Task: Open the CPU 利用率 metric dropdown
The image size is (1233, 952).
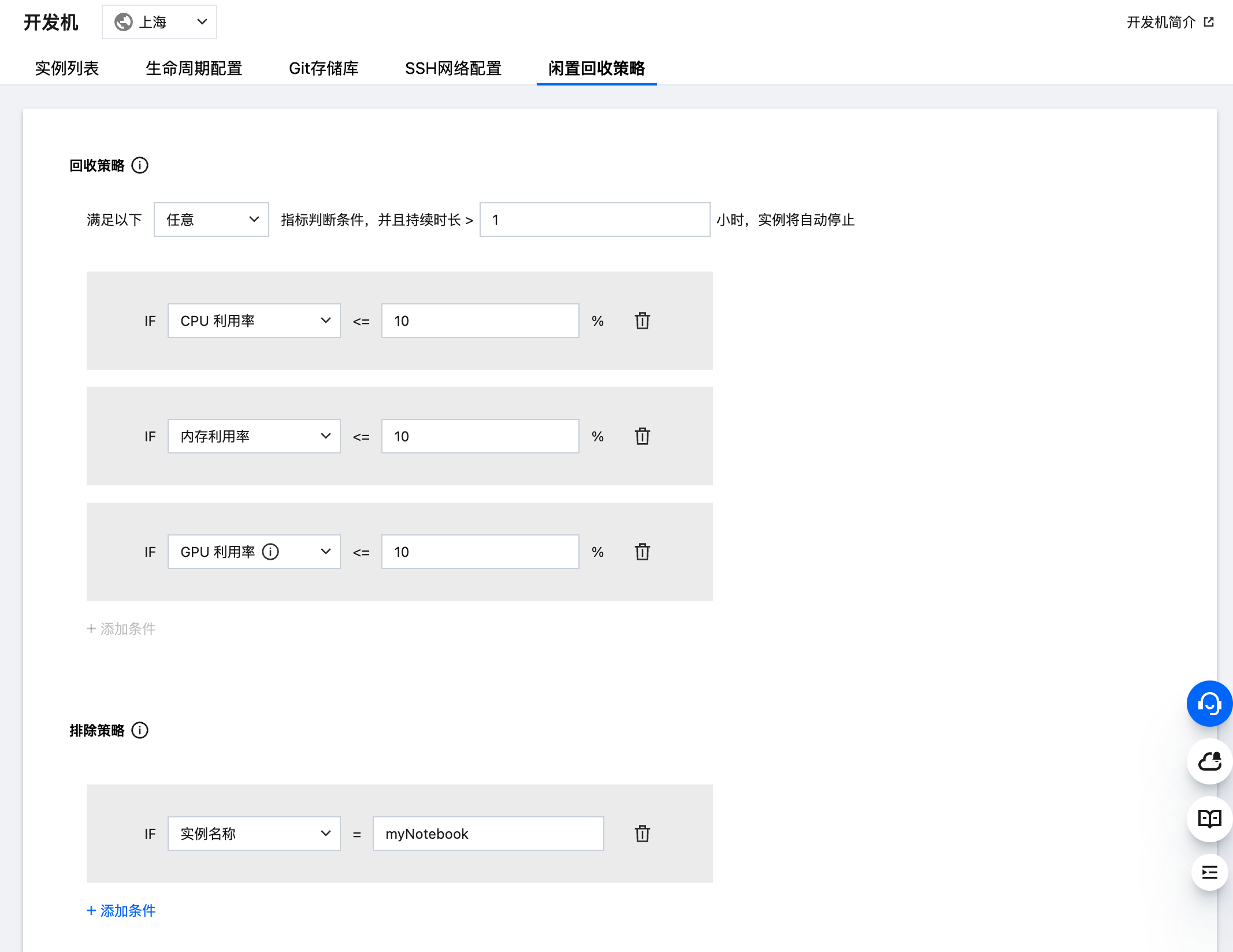Action: point(254,321)
